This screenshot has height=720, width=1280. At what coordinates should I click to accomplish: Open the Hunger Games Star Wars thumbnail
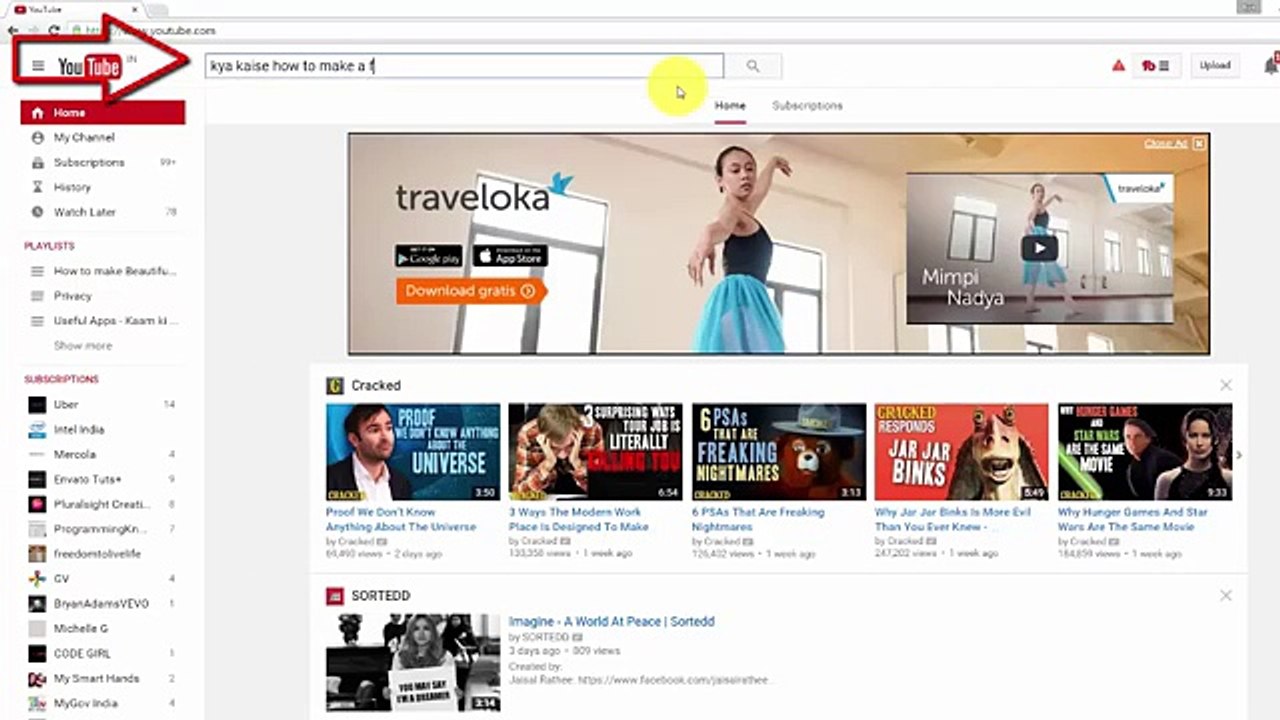[x=1145, y=452]
